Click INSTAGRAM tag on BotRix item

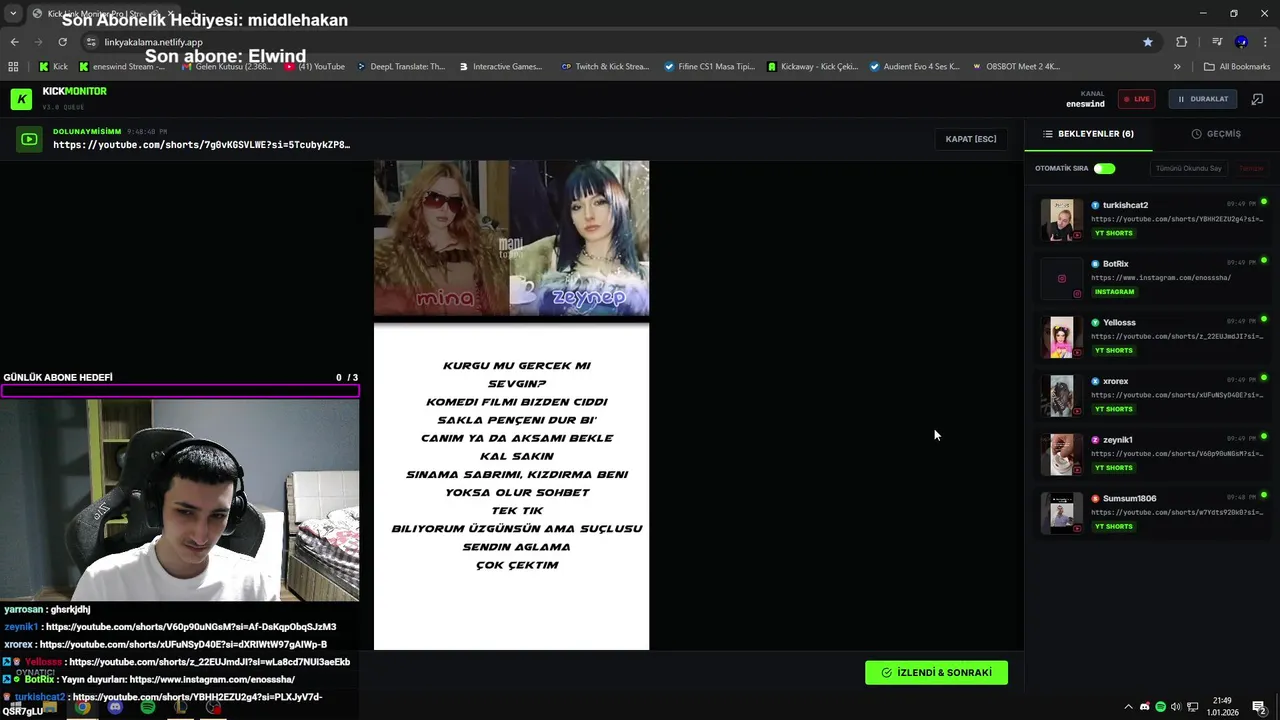pyautogui.click(x=1114, y=292)
